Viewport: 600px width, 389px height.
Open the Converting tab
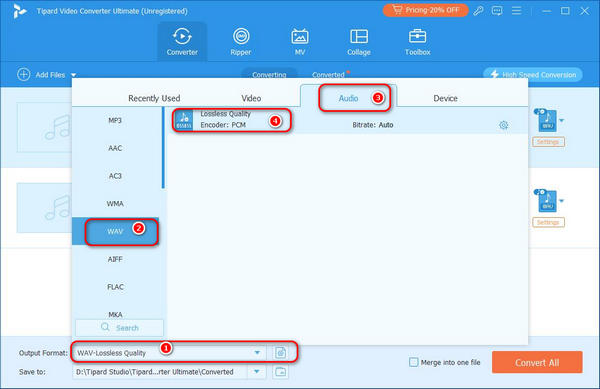tap(269, 75)
